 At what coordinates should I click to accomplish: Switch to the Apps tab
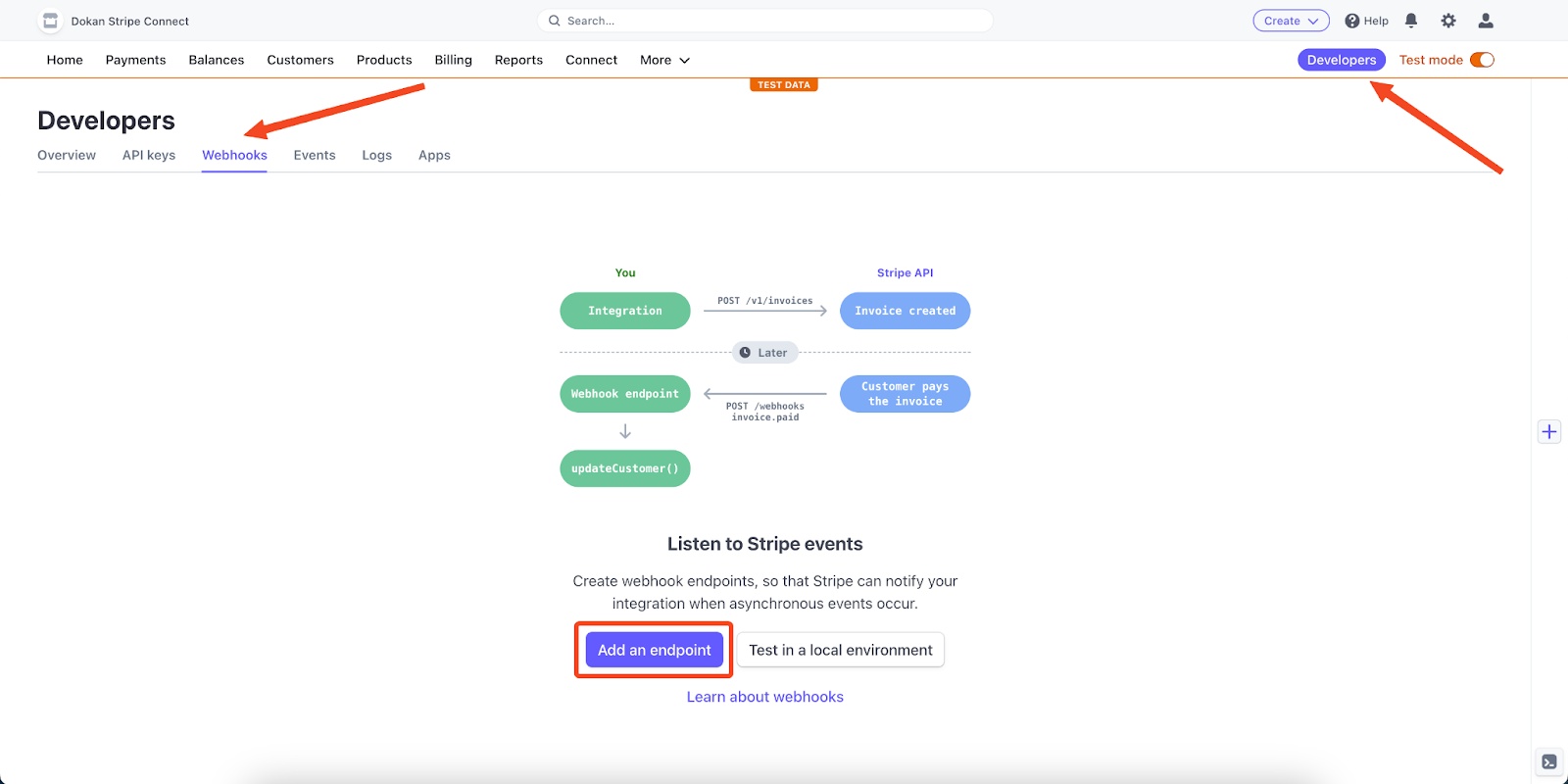pos(434,155)
